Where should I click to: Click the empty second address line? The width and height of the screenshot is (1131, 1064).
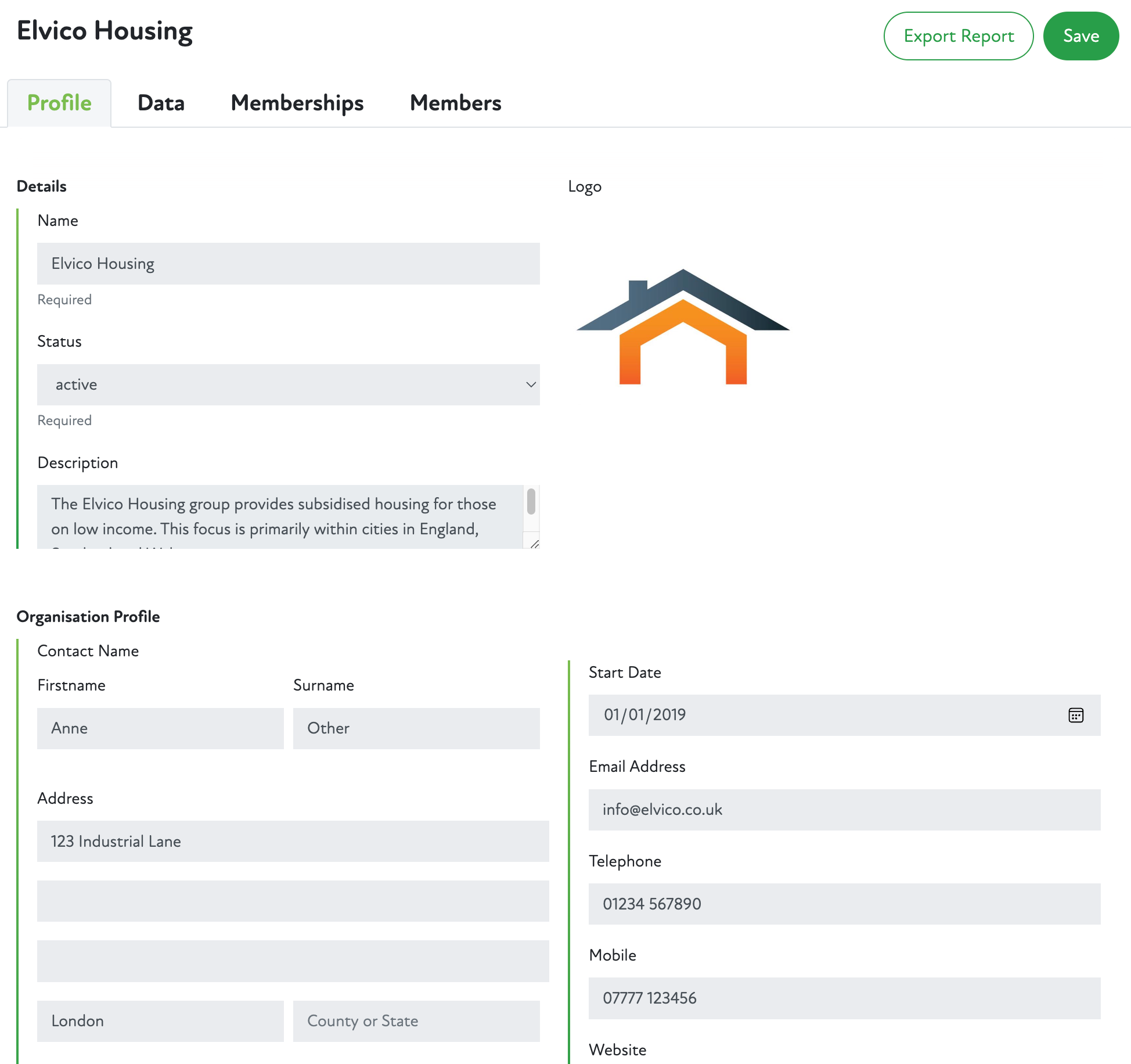point(293,901)
